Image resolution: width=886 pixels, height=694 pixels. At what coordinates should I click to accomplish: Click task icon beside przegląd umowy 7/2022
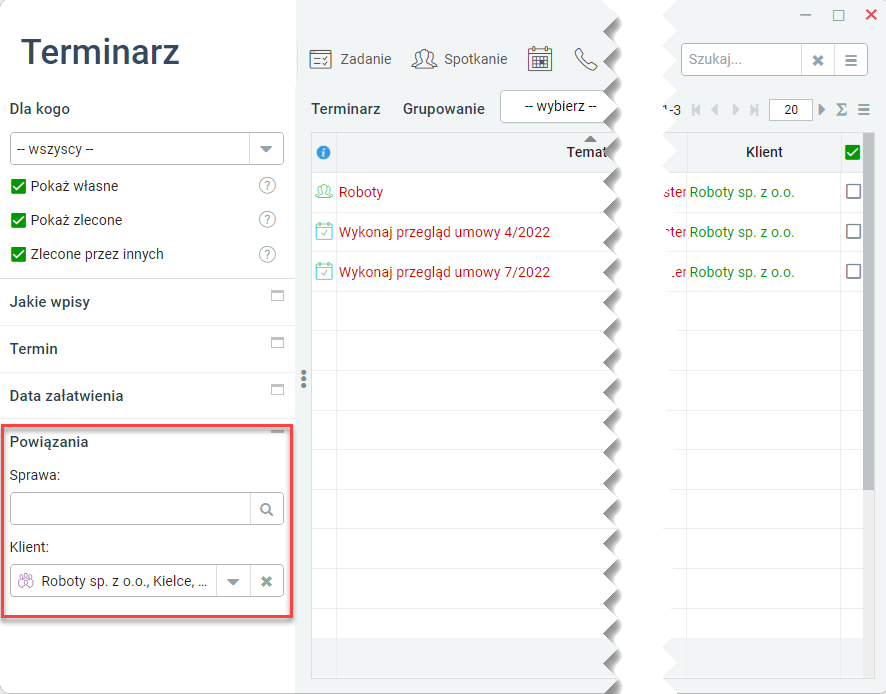[324, 271]
